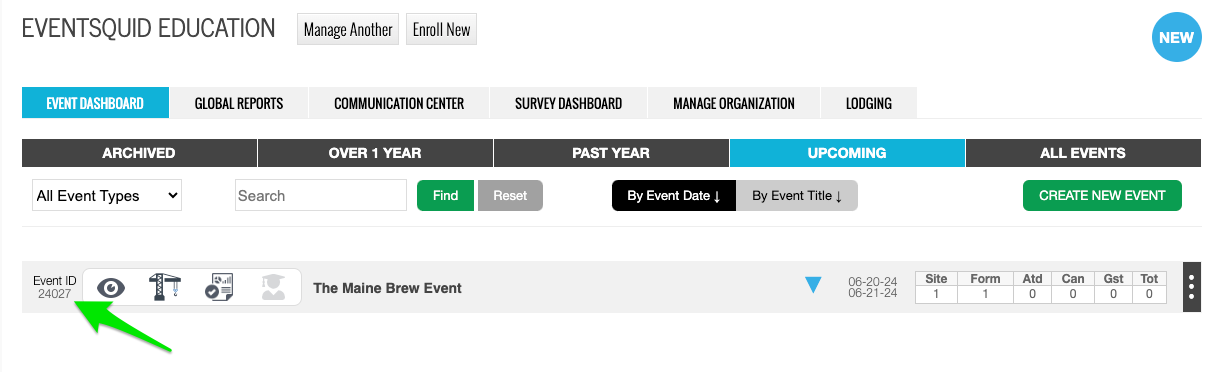
Task: Click the green Find button
Action: tap(446, 196)
